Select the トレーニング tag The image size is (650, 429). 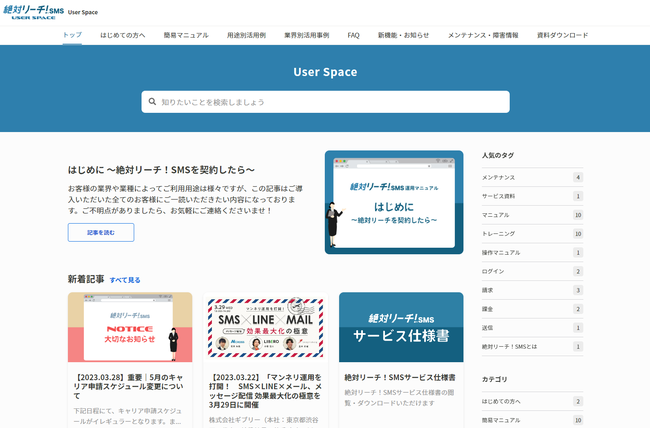pyautogui.click(x=502, y=233)
